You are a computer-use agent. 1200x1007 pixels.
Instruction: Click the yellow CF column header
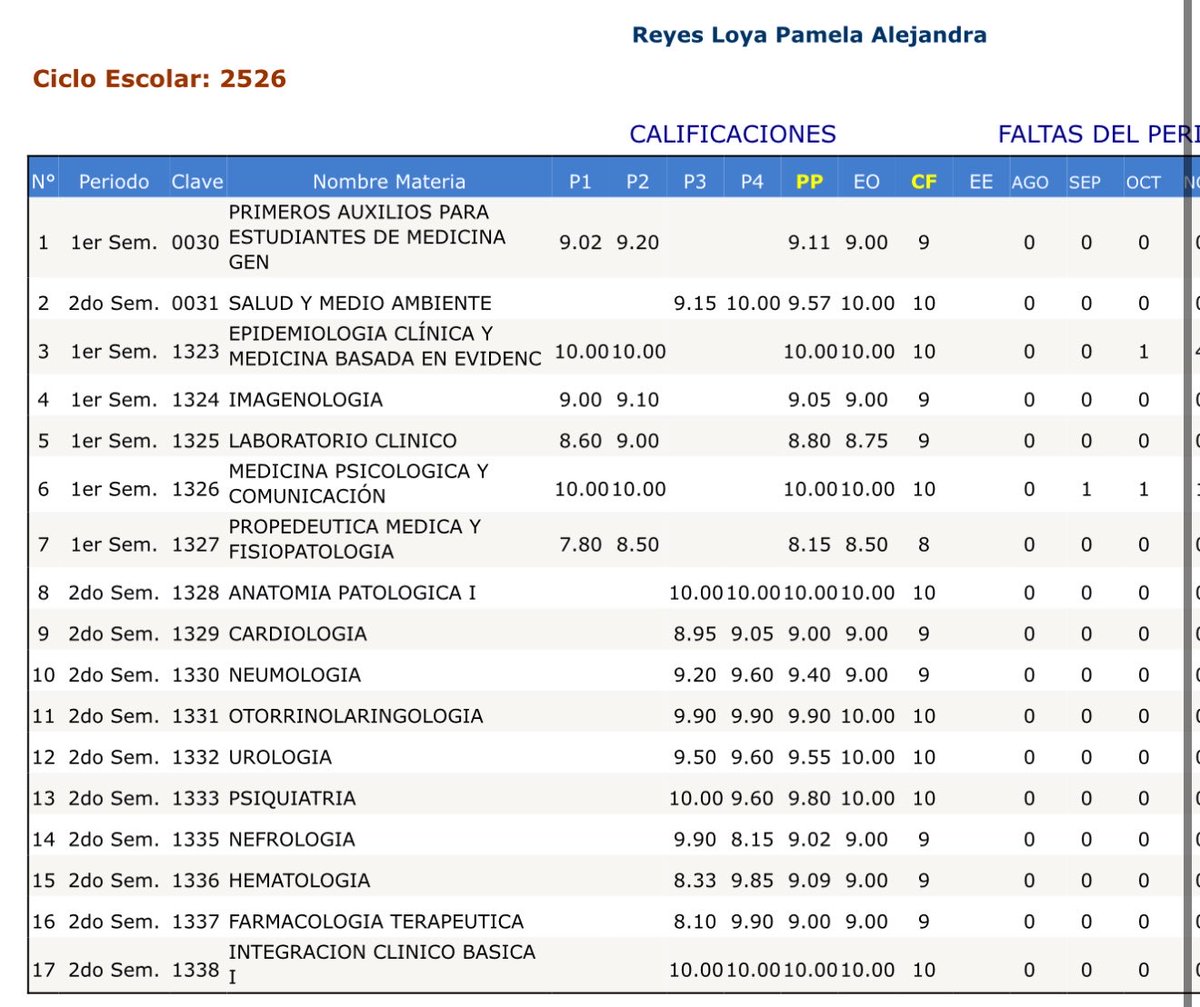924,182
